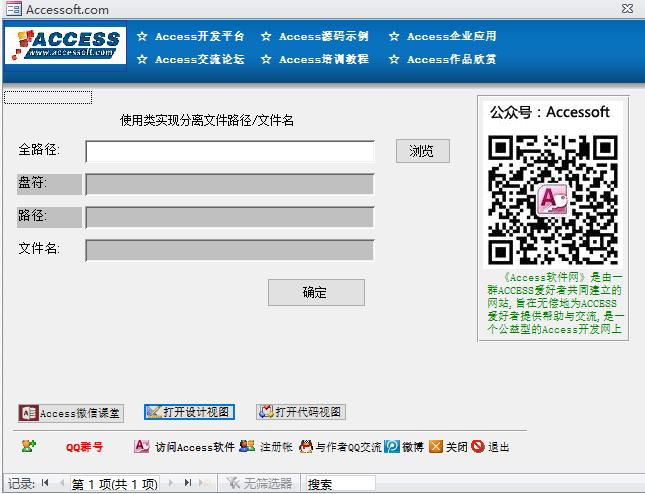The width and height of the screenshot is (645, 494).
Task: Click star icon beside Access作品欣赏
Action: (394, 59)
